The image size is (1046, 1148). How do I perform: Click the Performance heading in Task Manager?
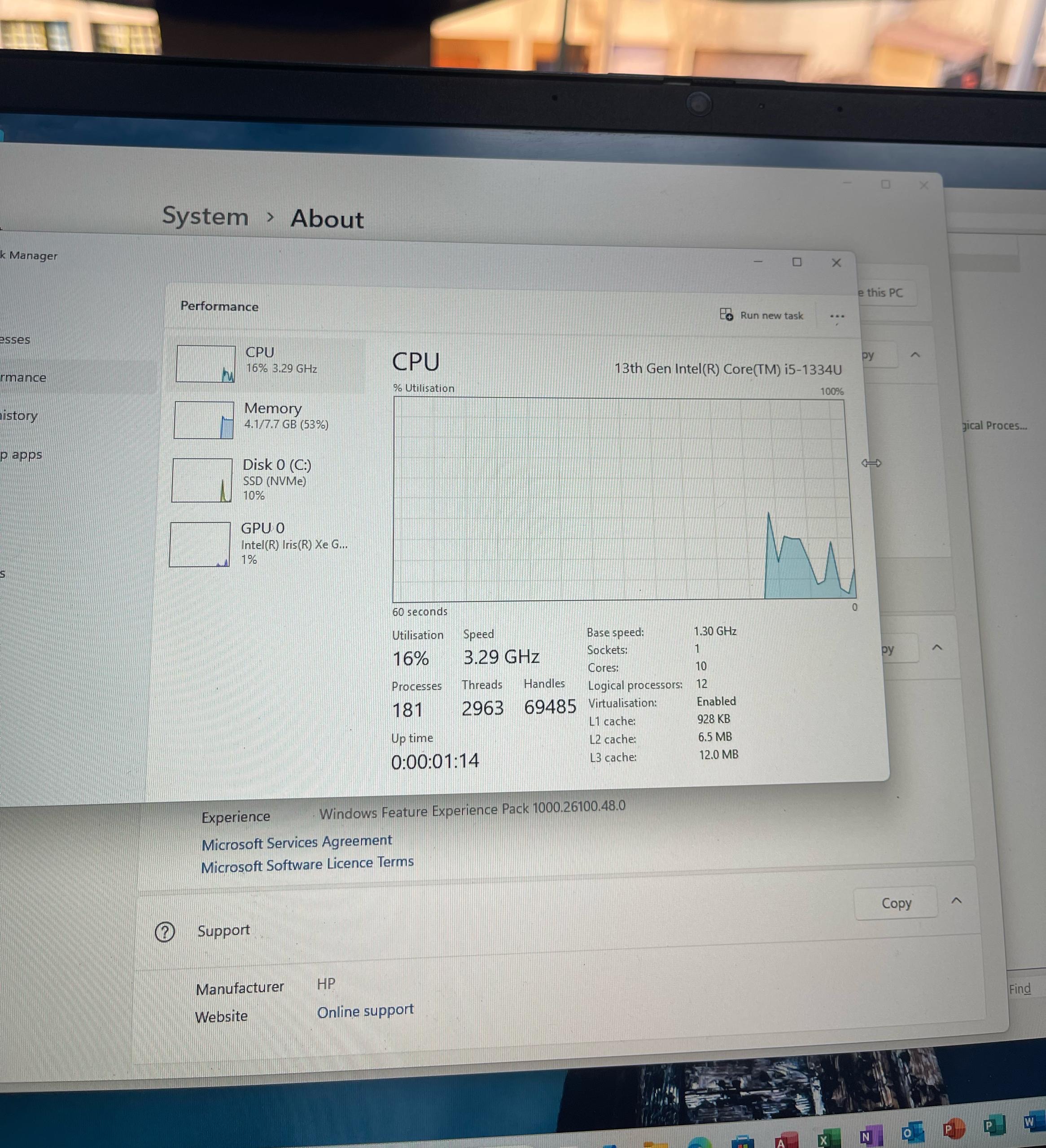(219, 306)
